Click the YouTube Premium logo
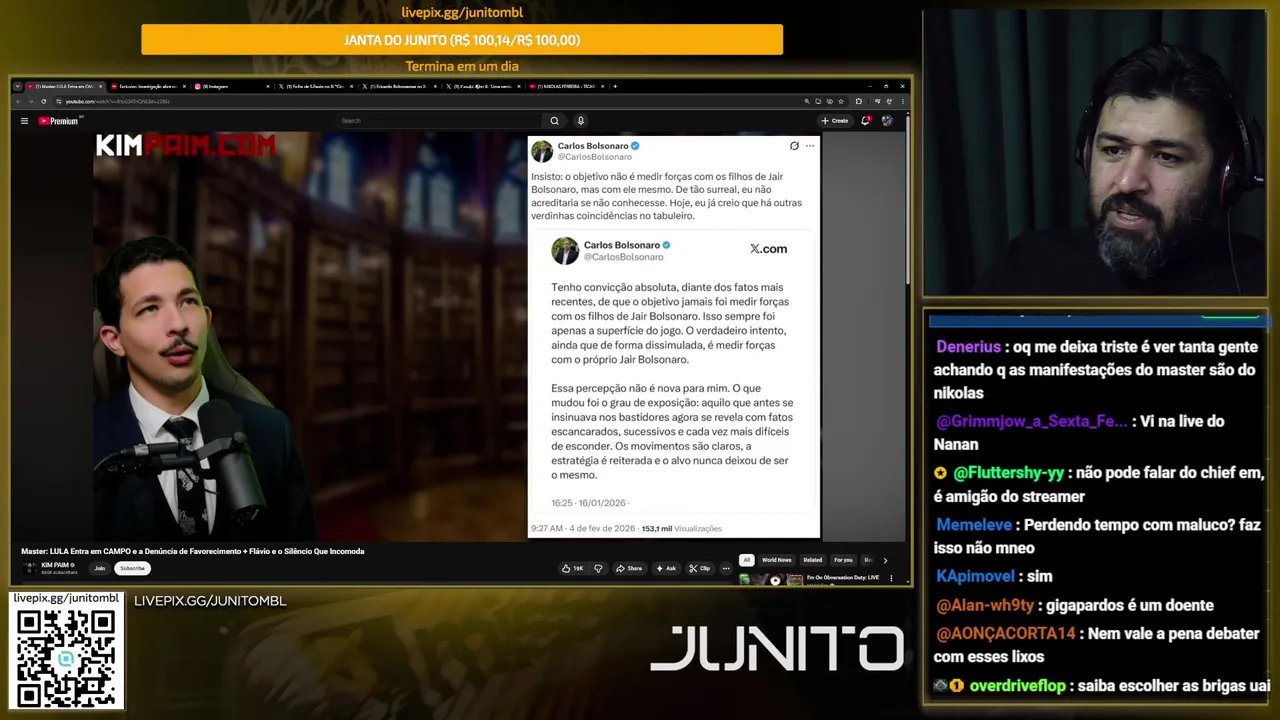The height and width of the screenshot is (720, 1280). 58,121
